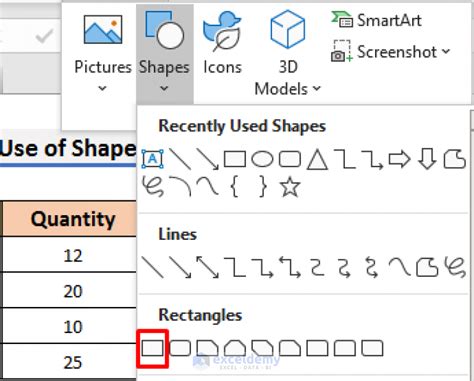Image resolution: width=474 pixels, height=381 pixels.
Task: Pick the Elbow Arrow Connector under Lines
Action: (262, 268)
